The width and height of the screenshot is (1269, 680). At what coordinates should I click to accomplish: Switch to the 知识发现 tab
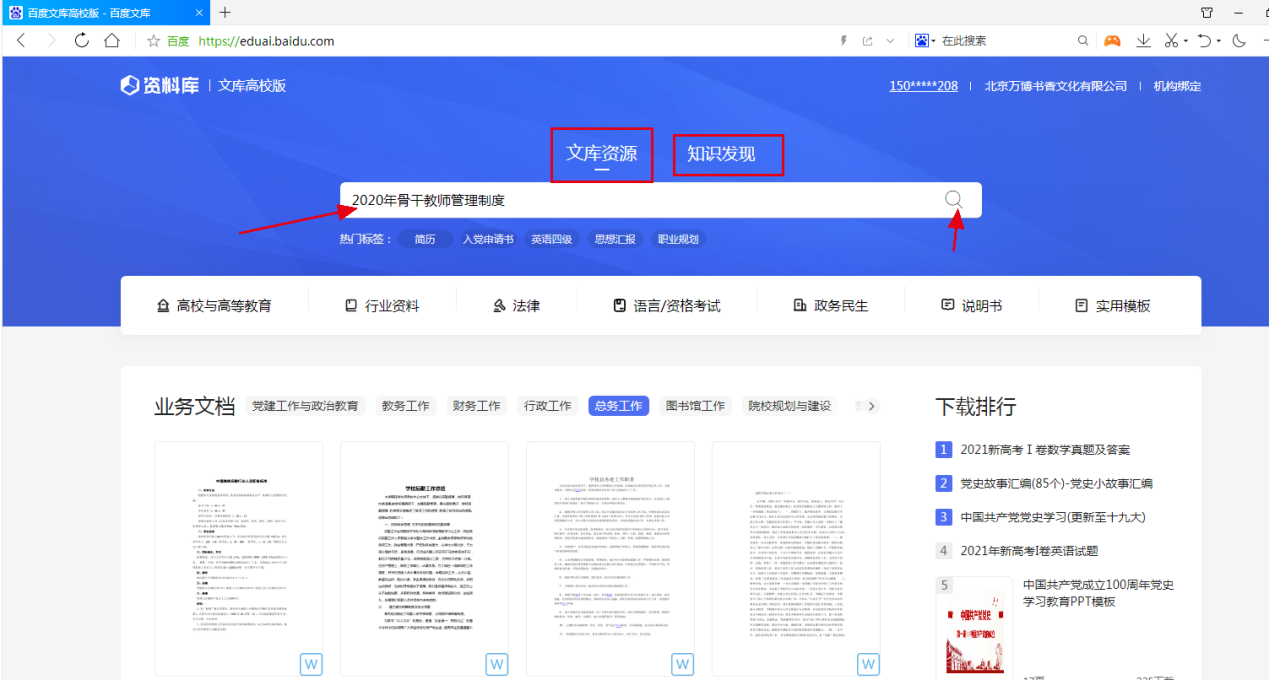point(721,154)
